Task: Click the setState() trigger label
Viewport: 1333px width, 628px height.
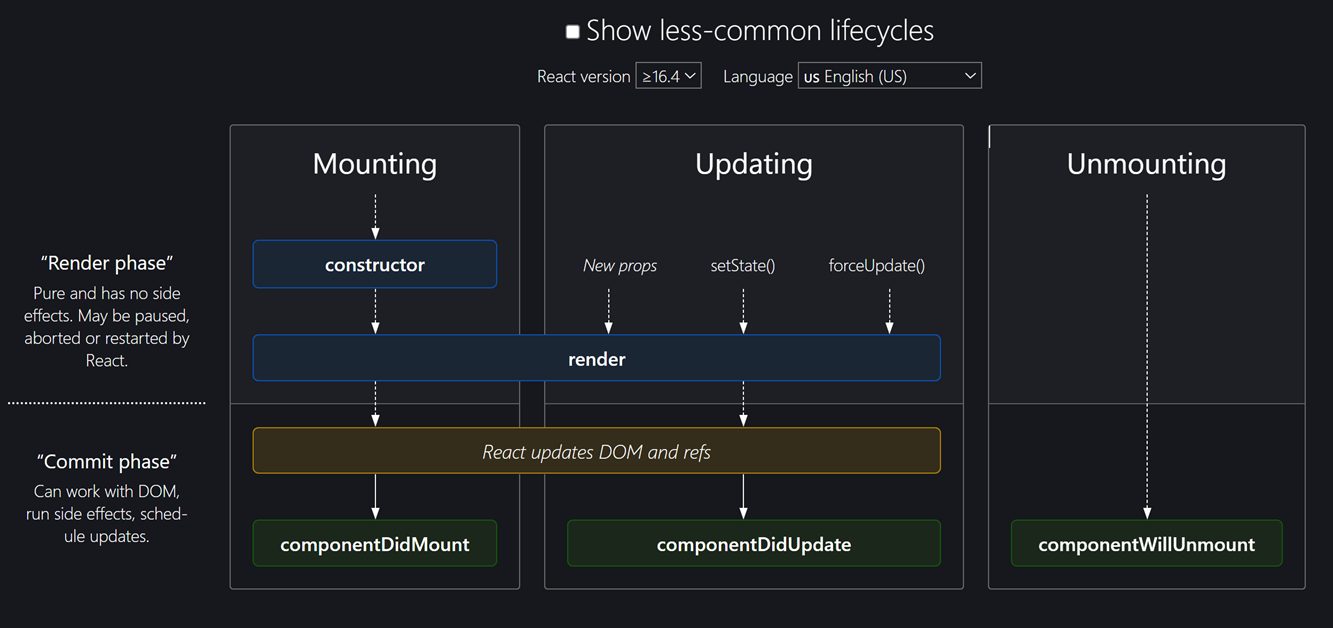Action: click(x=743, y=266)
